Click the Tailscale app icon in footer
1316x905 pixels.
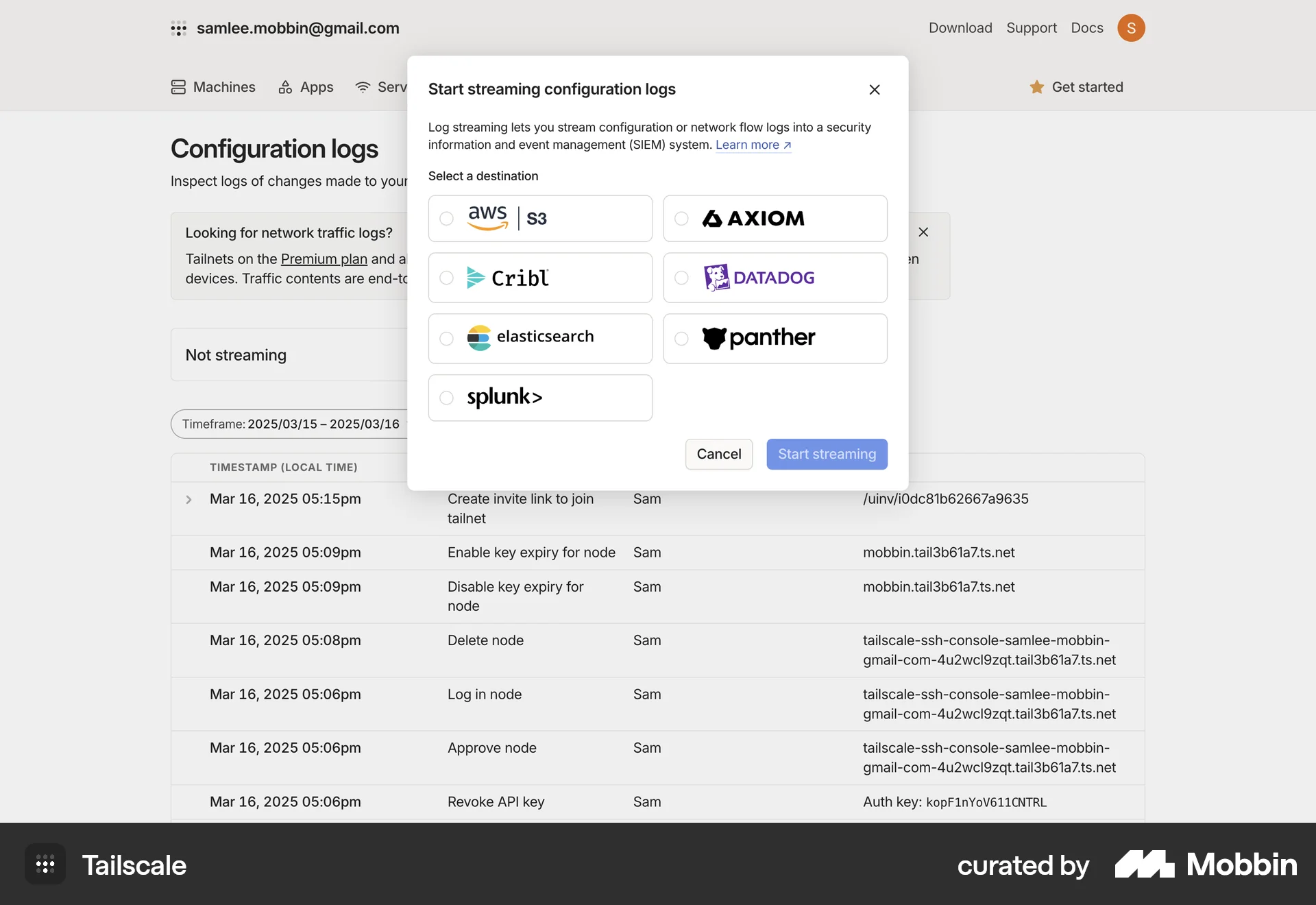[x=45, y=864]
